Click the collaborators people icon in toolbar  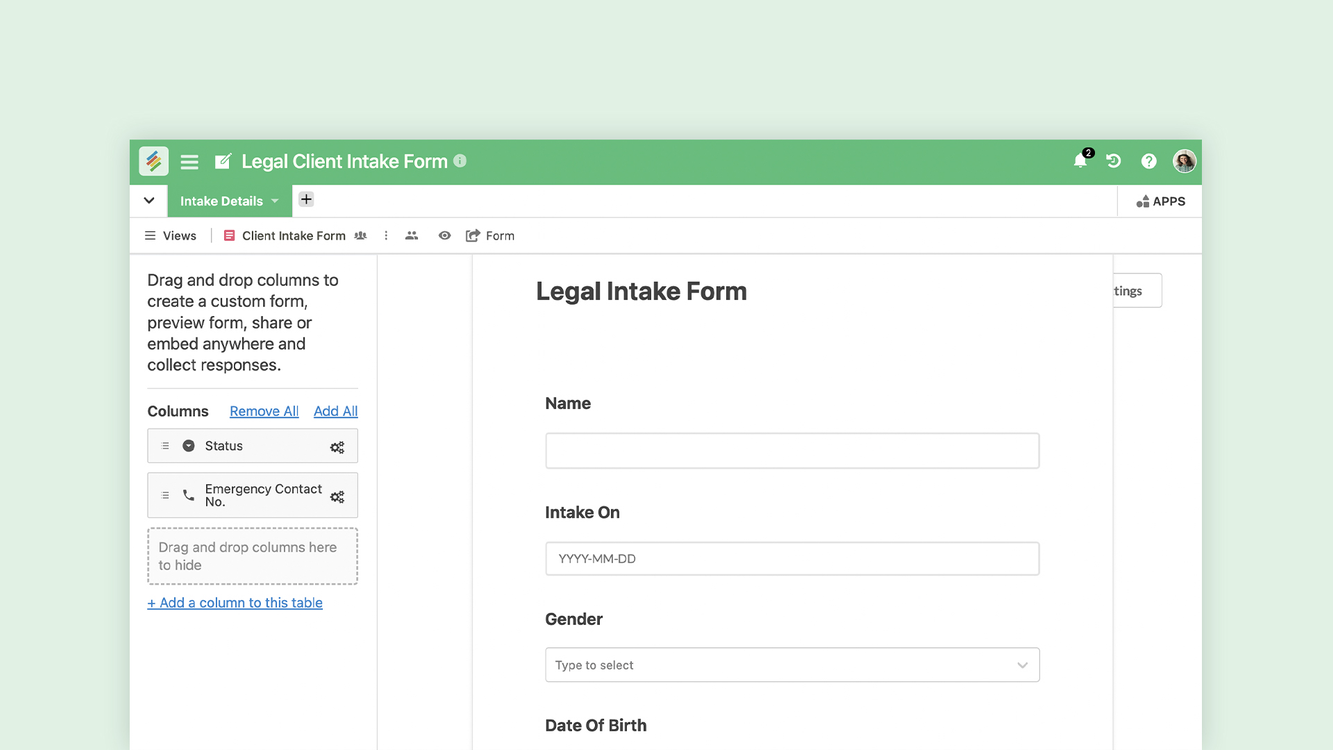(x=411, y=236)
